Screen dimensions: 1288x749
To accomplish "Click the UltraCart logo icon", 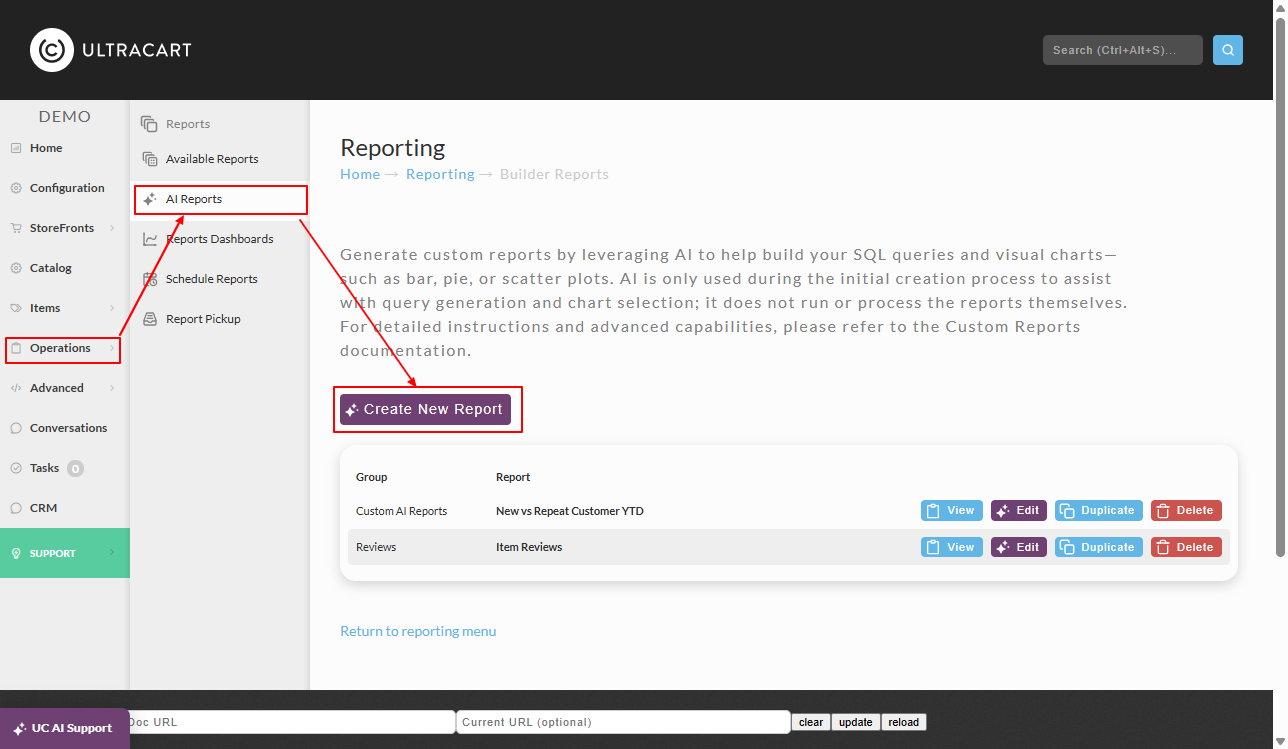I will [x=52, y=50].
